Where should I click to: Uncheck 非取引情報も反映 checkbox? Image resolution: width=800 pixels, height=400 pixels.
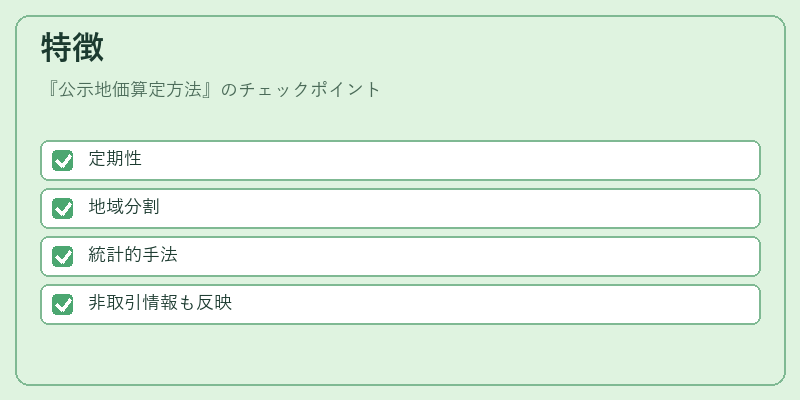click(63, 304)
